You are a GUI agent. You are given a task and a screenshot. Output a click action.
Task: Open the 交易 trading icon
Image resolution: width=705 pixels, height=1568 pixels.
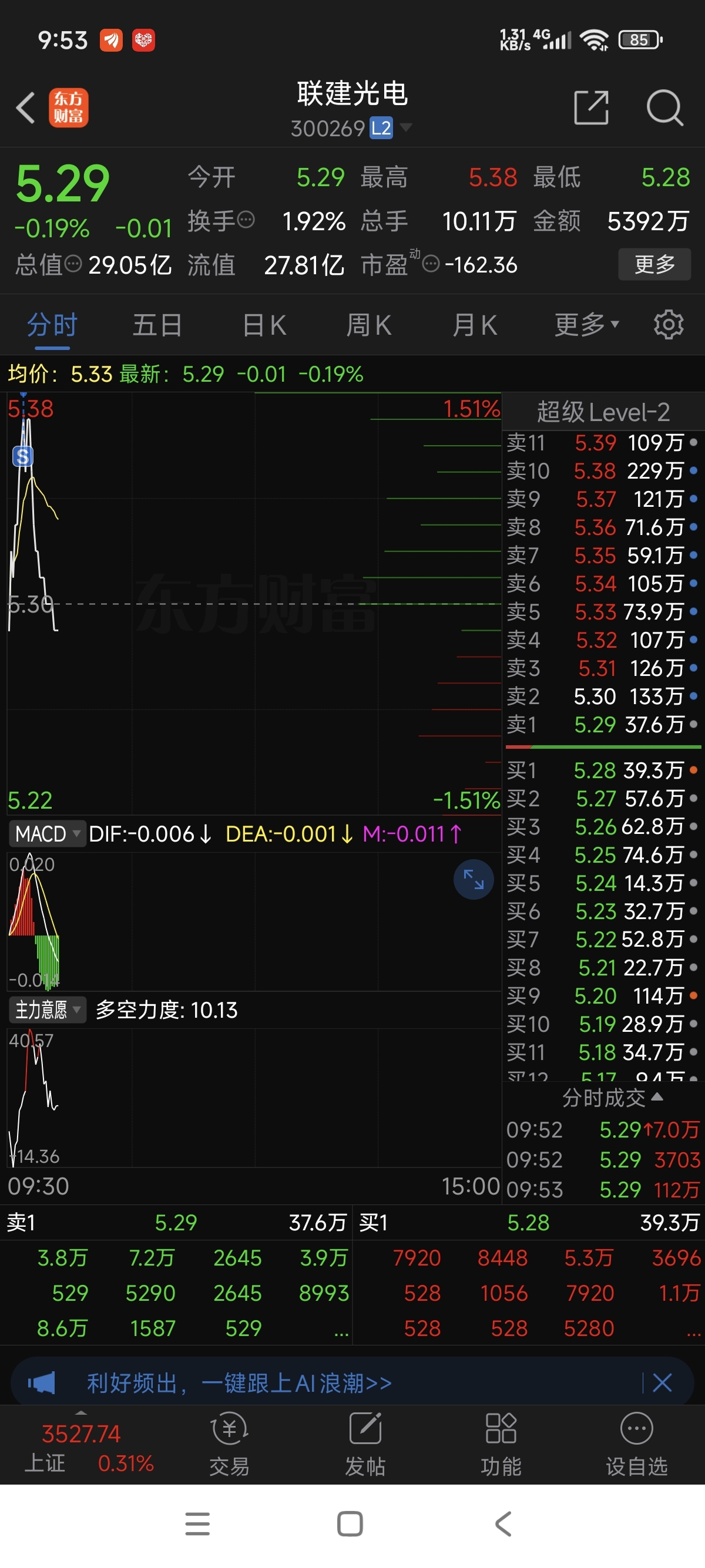click(x=229, y=1445)
